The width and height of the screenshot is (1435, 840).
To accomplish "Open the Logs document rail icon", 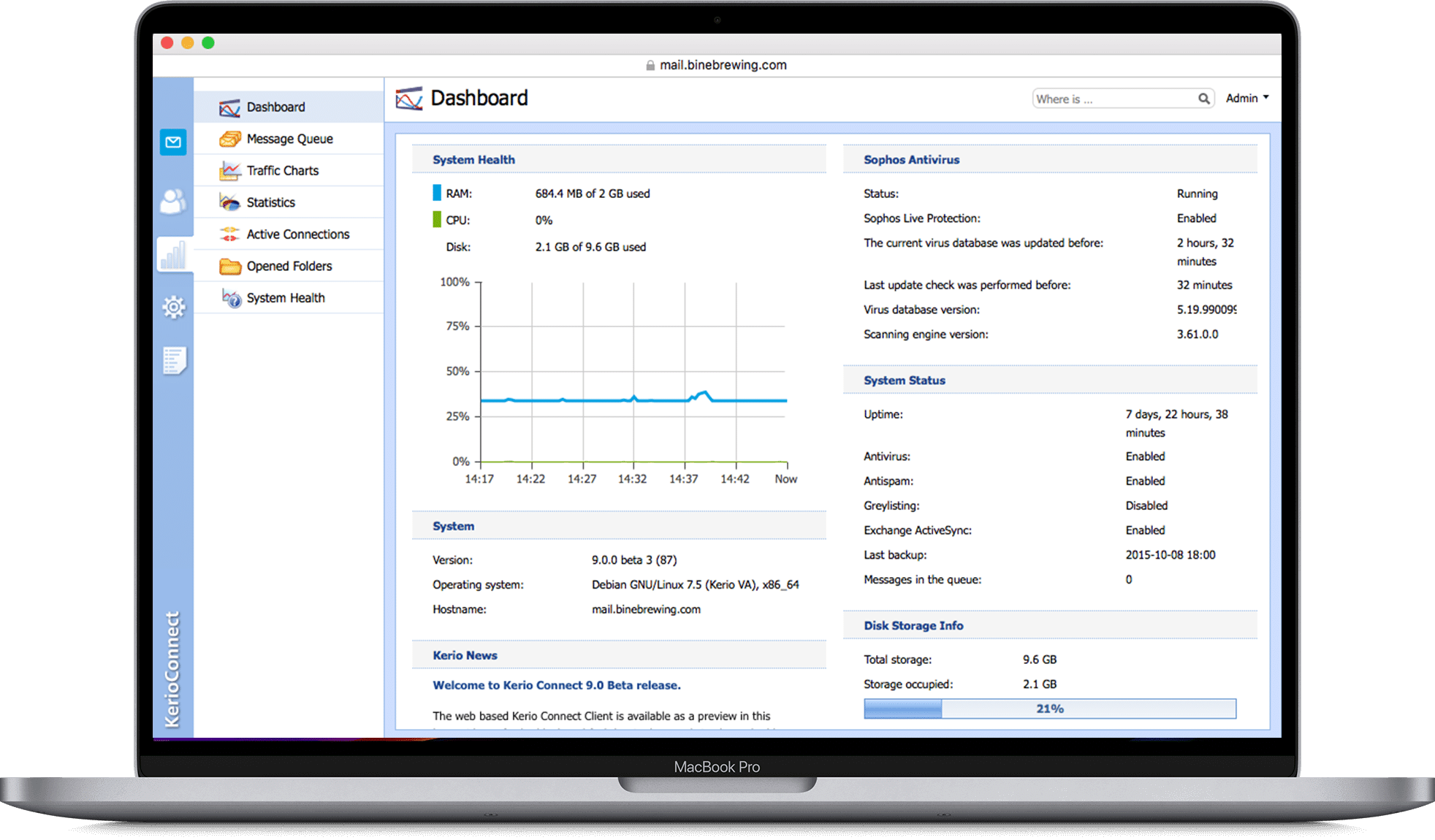I will point(174,360).
